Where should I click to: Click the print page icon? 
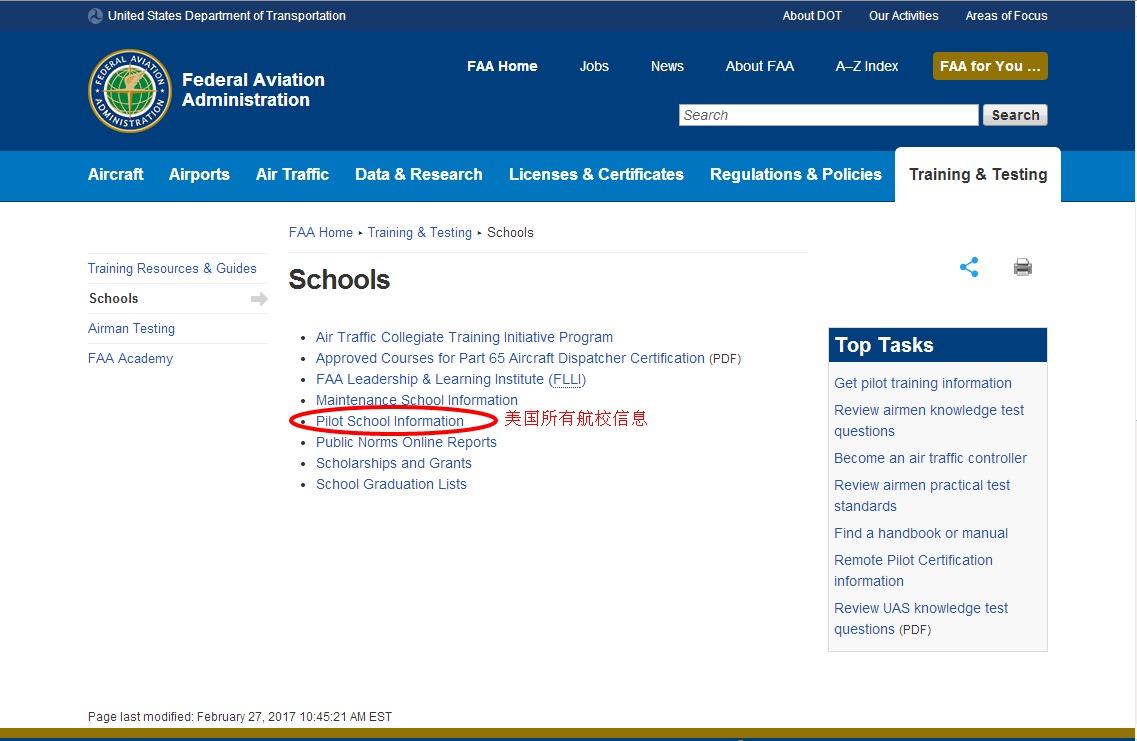pyautogui.click(x=1022, y=267)
